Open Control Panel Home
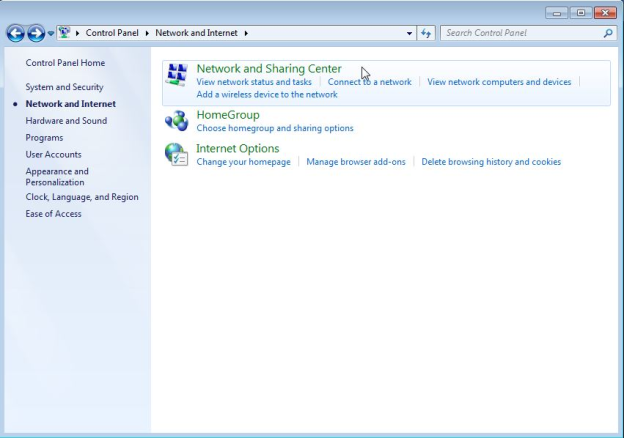The height and width of the screenshot is (438, 624). 65,63
